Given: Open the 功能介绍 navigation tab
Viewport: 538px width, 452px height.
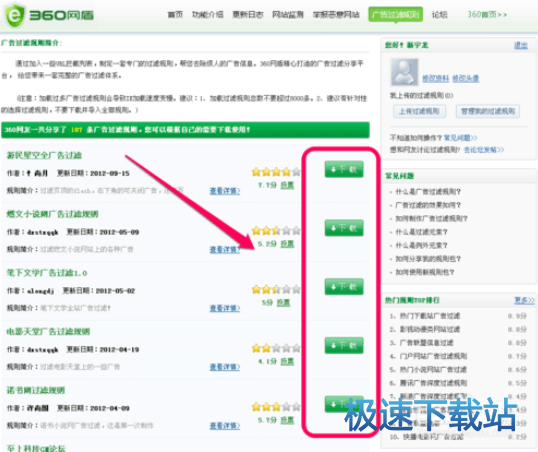Looking at the screenshot, I should (x=208, y=14).
